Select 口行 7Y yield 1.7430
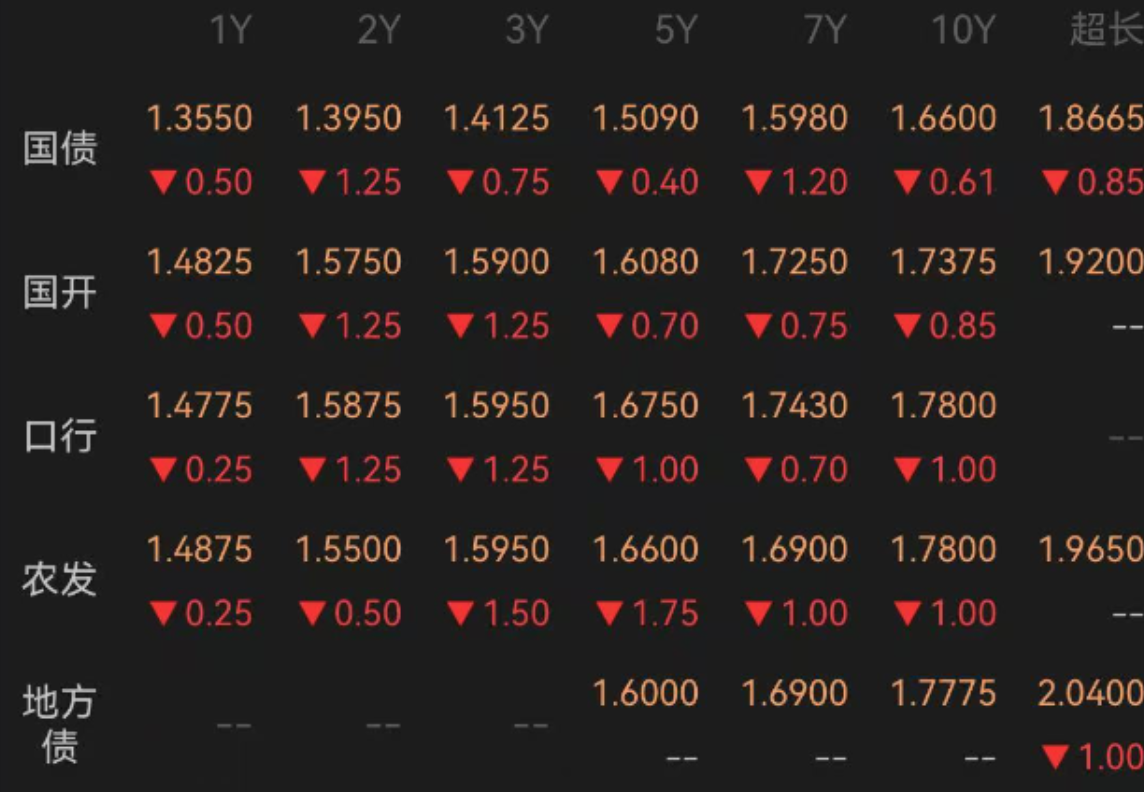The width and height of the screenshot is (1144, 792). [795, 405]
